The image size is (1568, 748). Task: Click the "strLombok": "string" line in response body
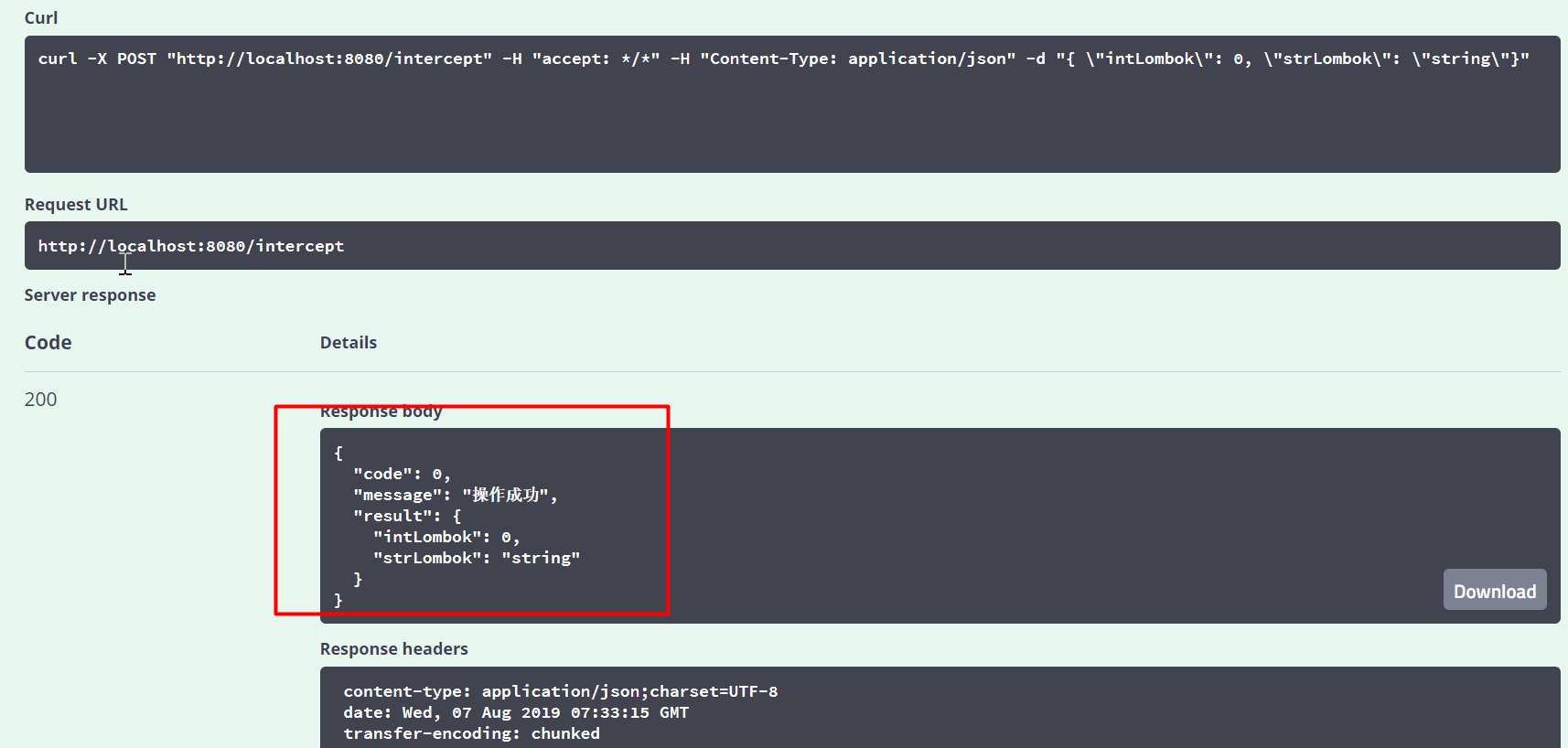coord(477,558)
